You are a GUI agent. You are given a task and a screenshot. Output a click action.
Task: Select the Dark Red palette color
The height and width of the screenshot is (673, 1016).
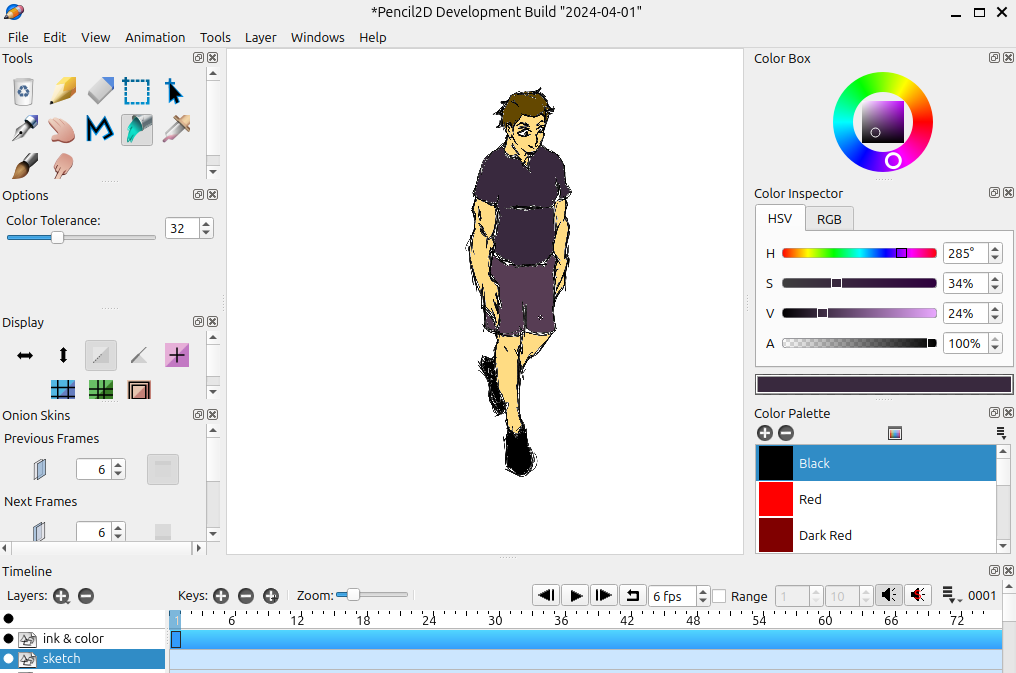(875, 535)
